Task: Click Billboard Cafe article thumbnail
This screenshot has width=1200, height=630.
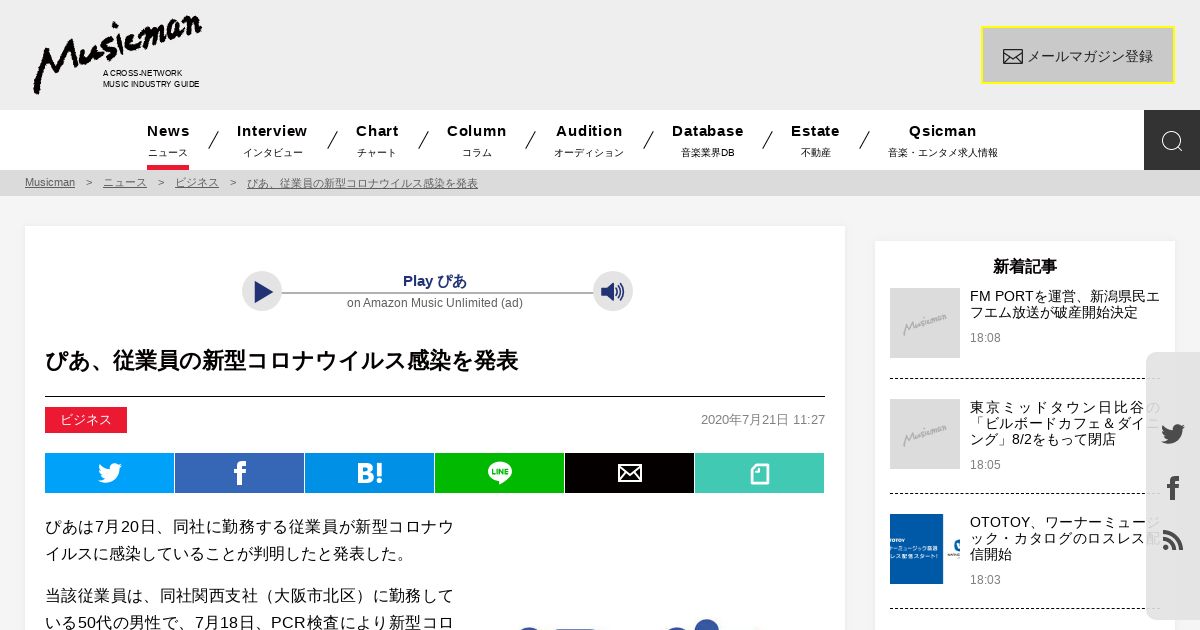Action: pos(925,434)
